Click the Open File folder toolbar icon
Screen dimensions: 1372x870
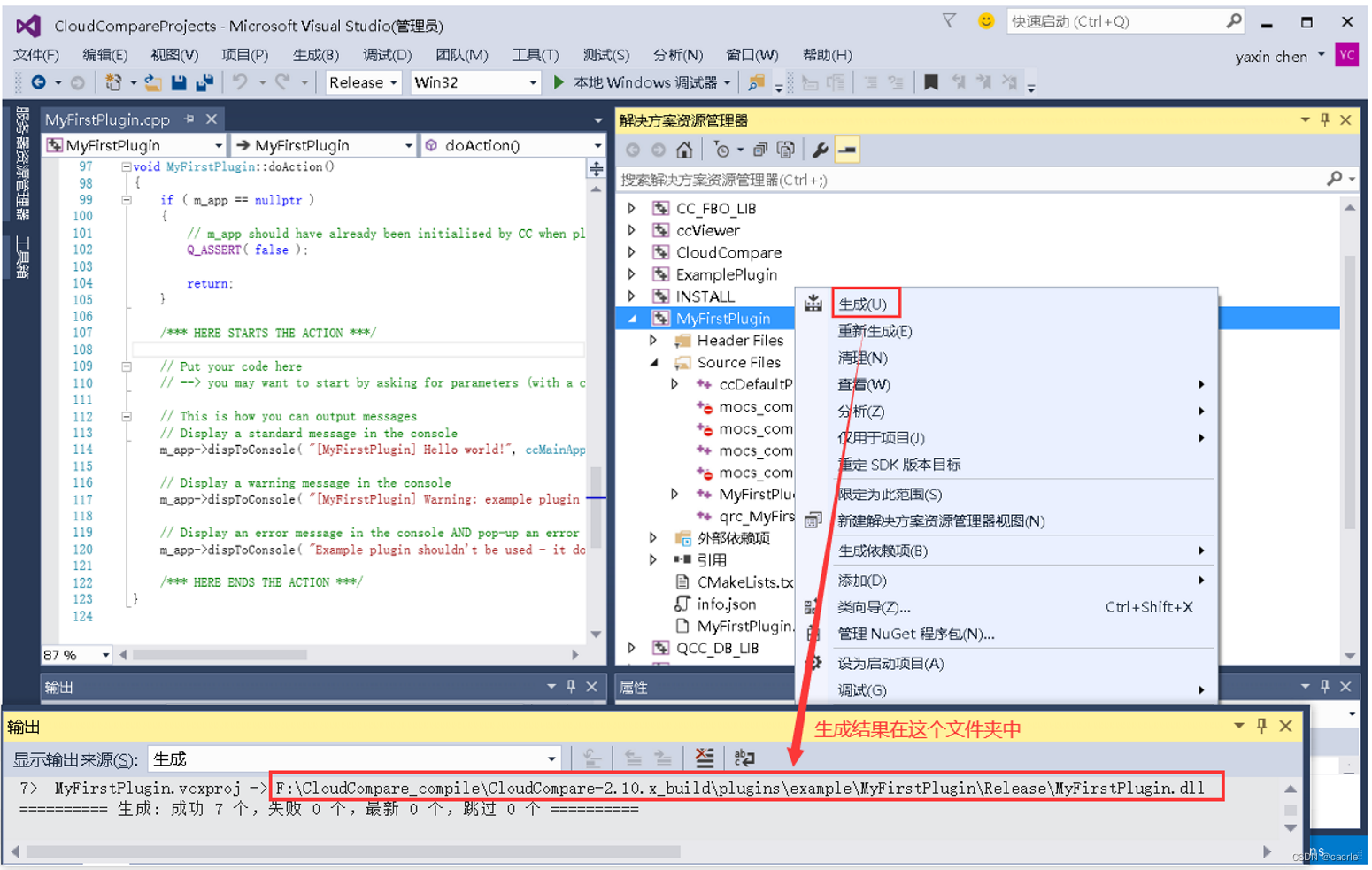point(153,82)
